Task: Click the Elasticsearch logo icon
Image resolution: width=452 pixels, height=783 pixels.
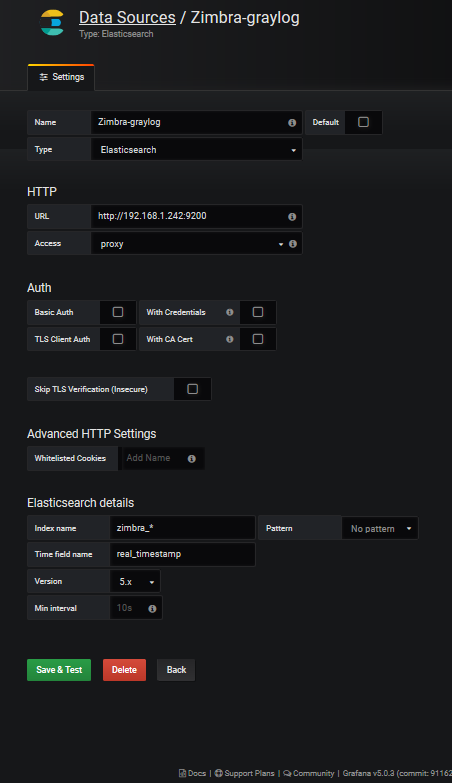Action: 52,23
